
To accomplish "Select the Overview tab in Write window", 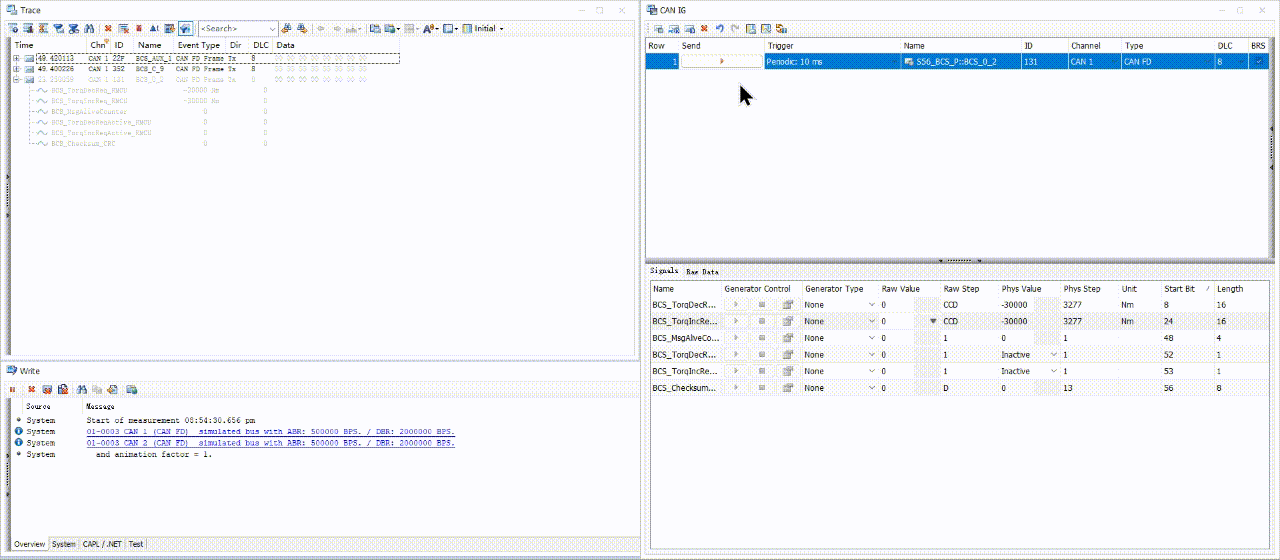I will pyautogui.click(x=29, y=544).
